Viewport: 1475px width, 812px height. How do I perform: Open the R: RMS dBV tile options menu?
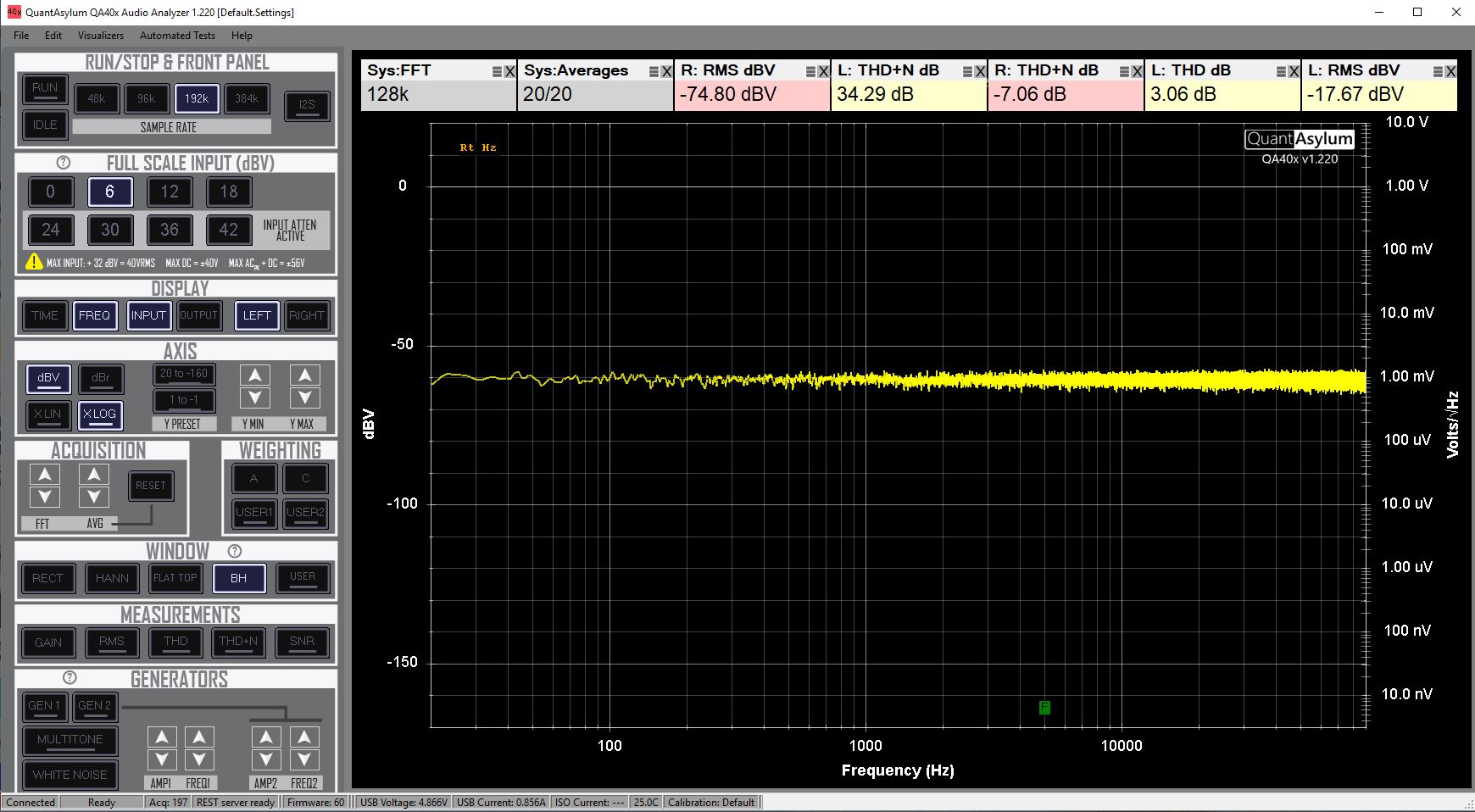(x=810, y=72)
